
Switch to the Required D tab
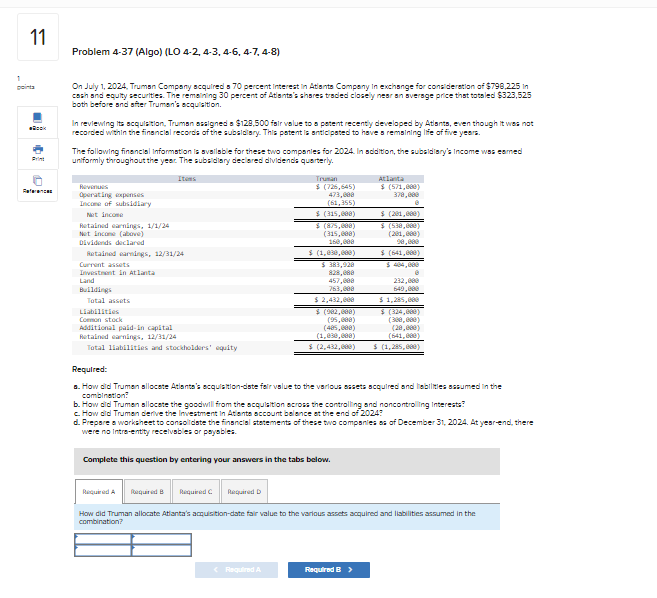point(244,492)
